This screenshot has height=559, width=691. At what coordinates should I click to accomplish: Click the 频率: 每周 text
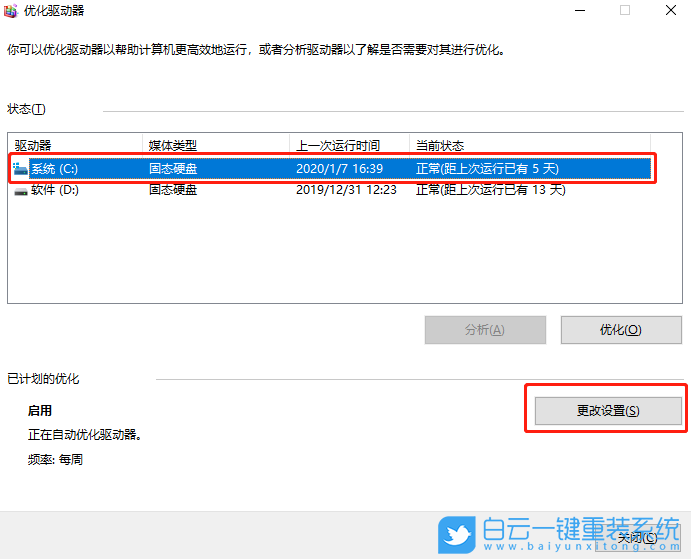click(56, 460)
